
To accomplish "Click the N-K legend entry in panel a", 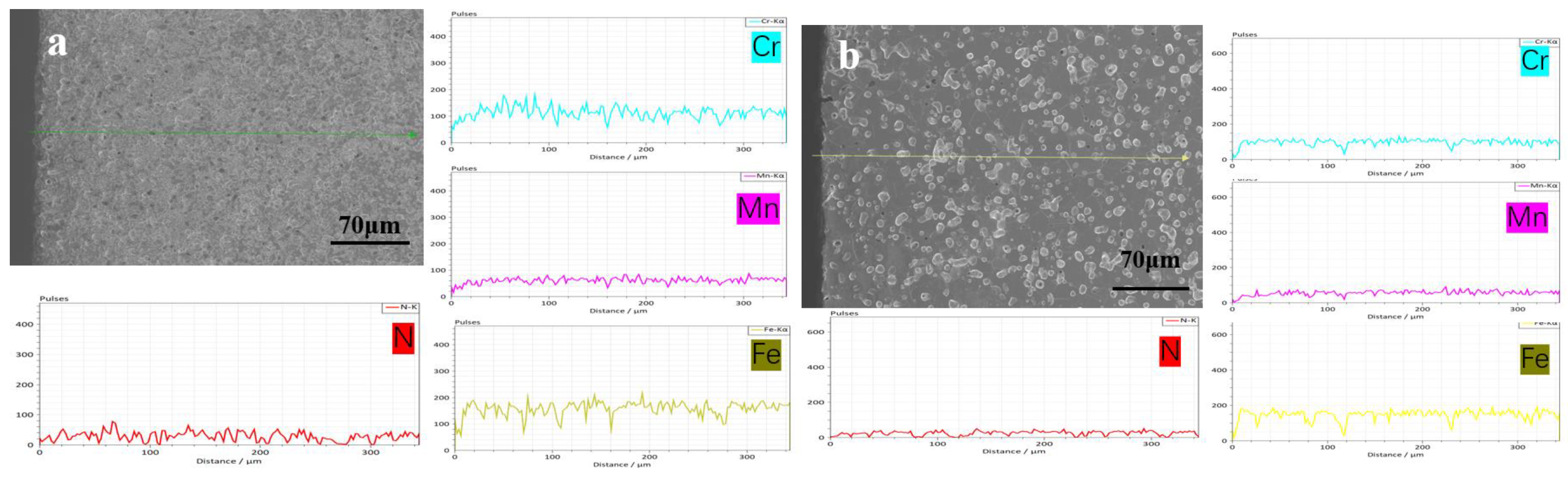I will [401, 307].
